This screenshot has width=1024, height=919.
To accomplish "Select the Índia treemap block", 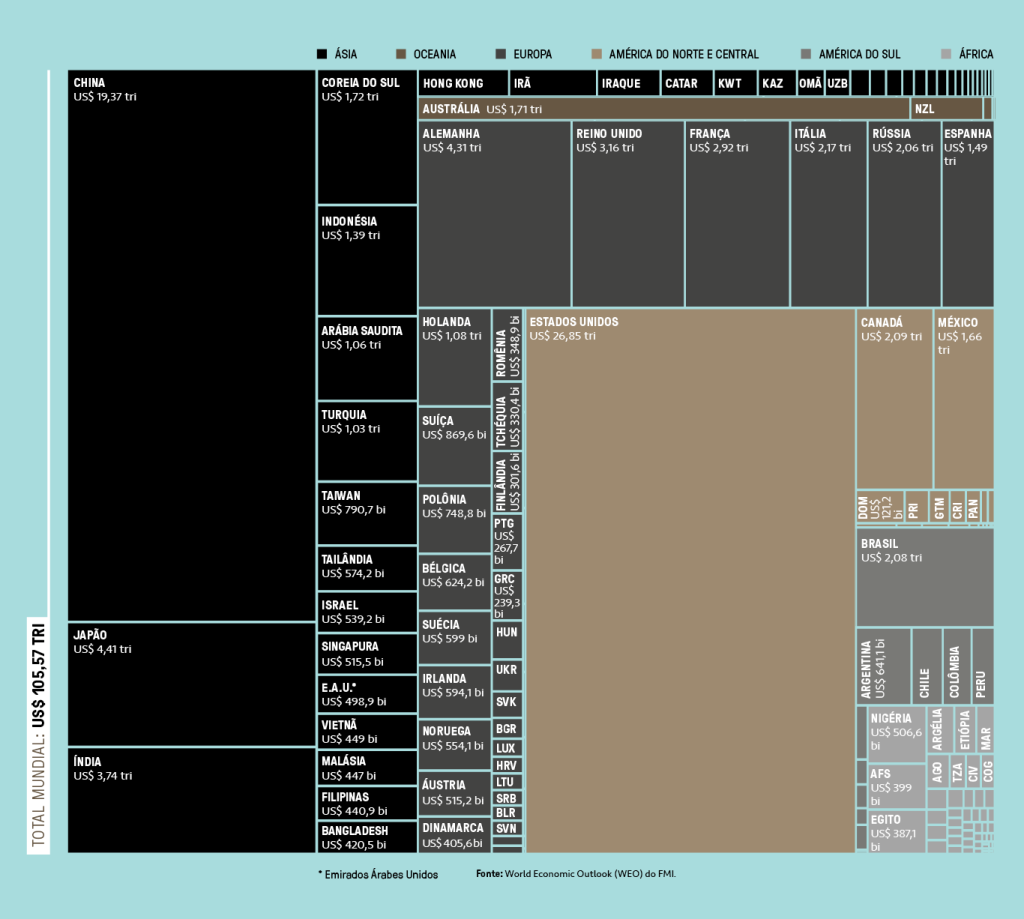I will tap(191, 800).
